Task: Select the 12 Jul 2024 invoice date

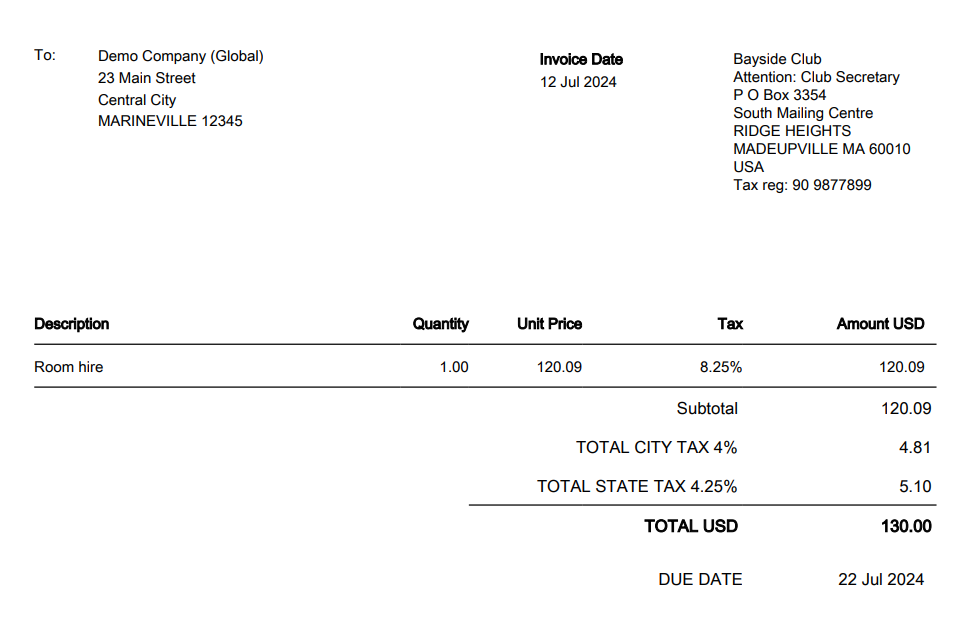Action: pos(578,82)
